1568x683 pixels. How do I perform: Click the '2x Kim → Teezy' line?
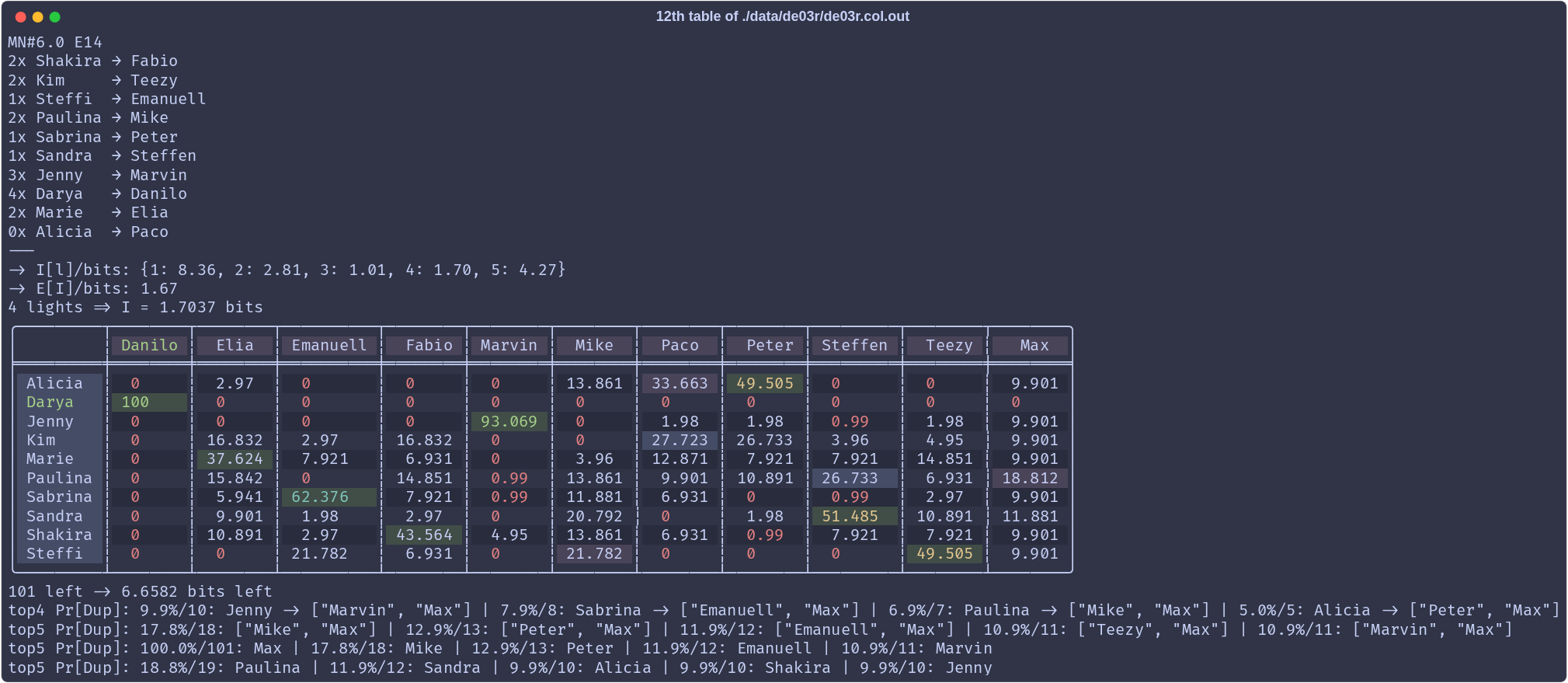click(x=93, y=81)
